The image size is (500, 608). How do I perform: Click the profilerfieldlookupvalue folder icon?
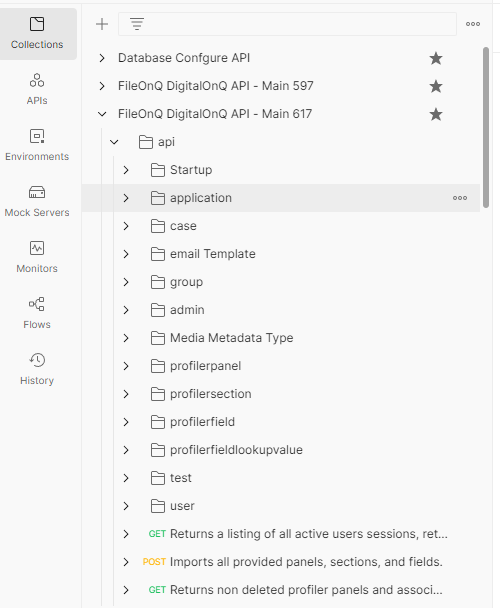pyautogui.click(x=157, y=450)
